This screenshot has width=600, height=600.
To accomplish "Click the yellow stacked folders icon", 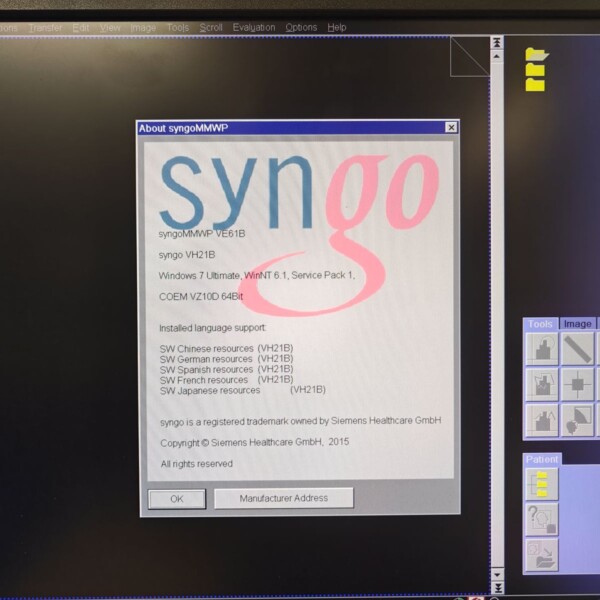I will point(537,69).
